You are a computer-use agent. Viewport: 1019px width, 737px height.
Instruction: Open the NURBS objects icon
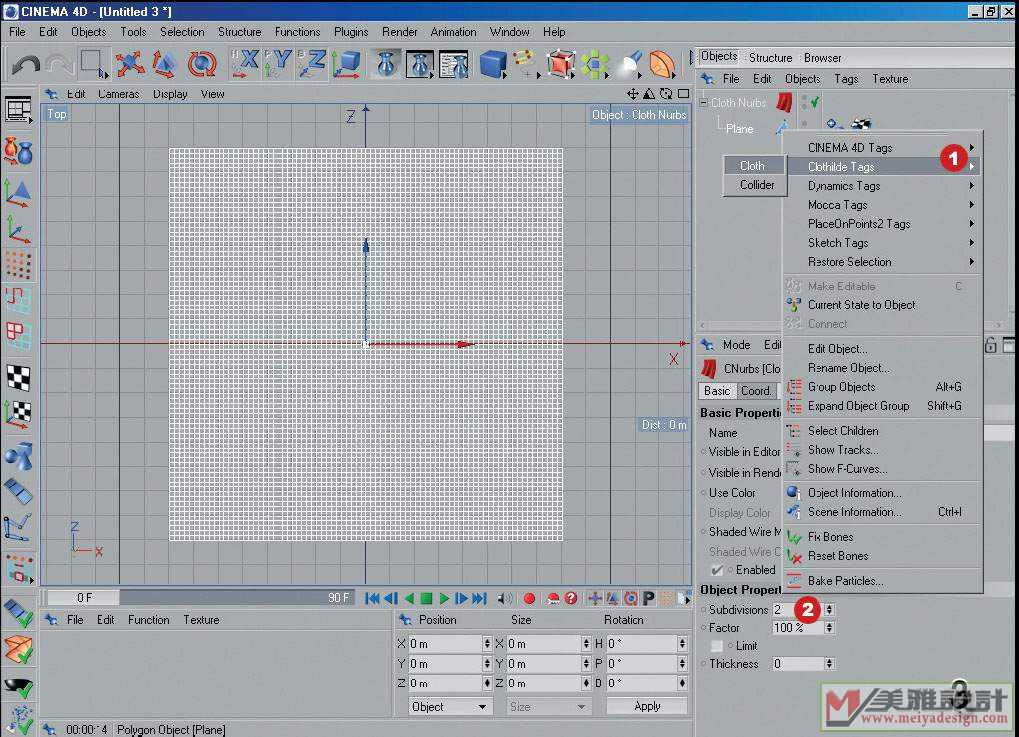point(560,64)
